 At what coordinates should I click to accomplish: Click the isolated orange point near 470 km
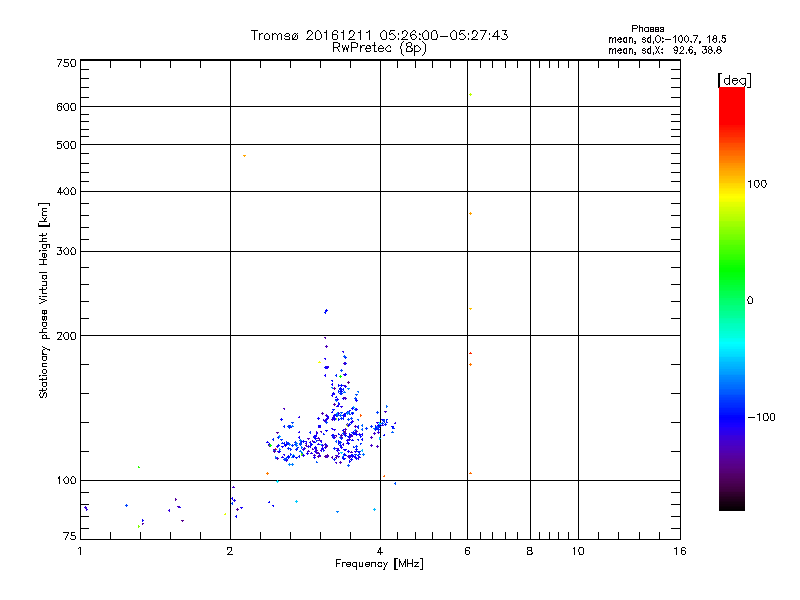click(x=244, y=156)
